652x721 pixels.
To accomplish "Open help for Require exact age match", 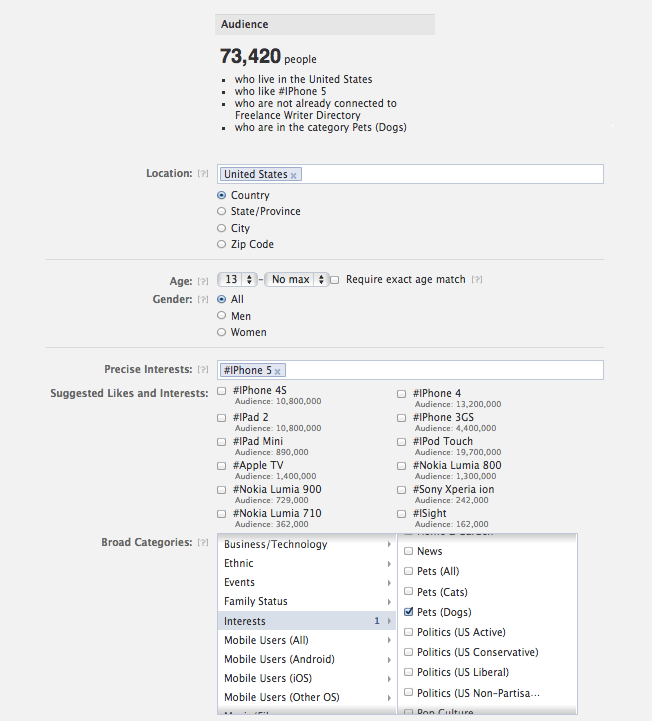I will [477, 279].
